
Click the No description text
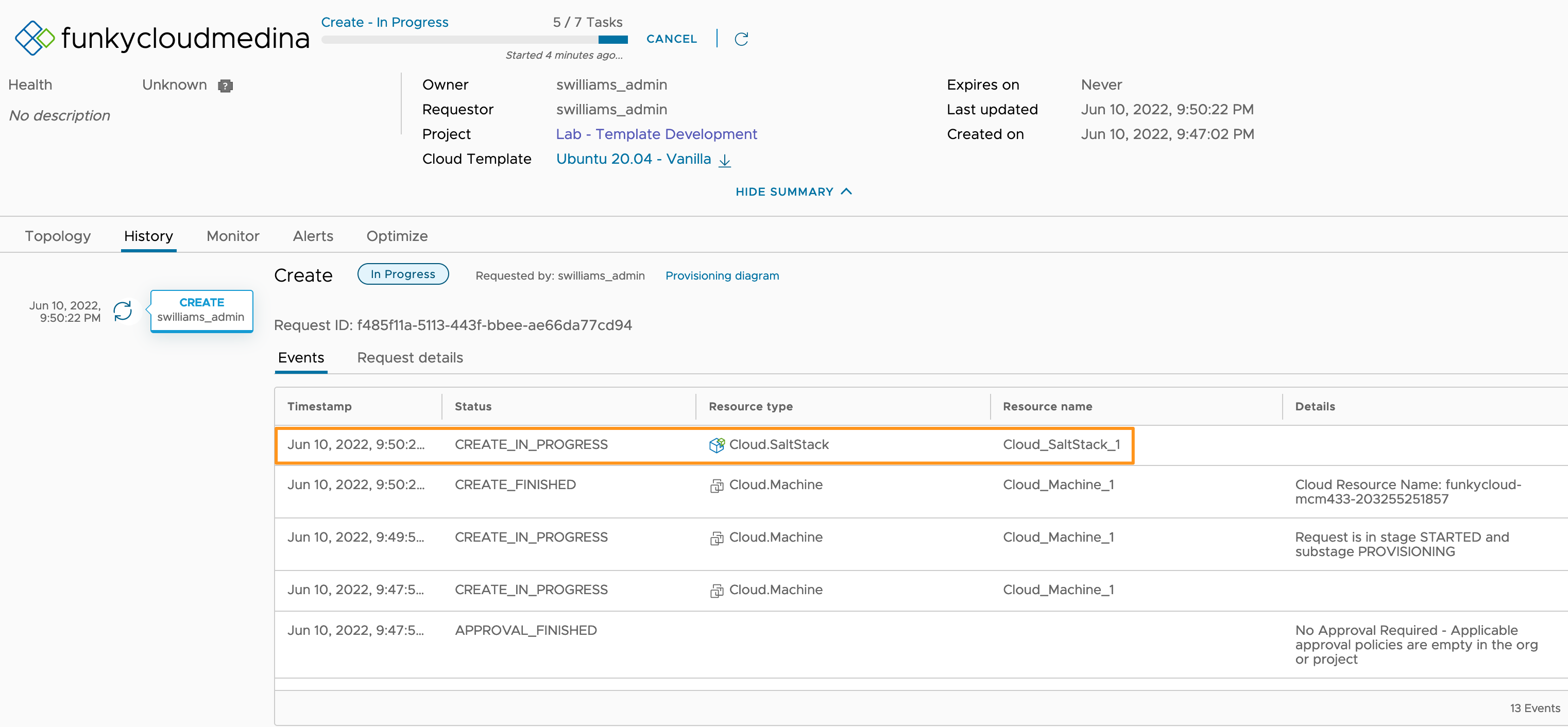(60, 116)
